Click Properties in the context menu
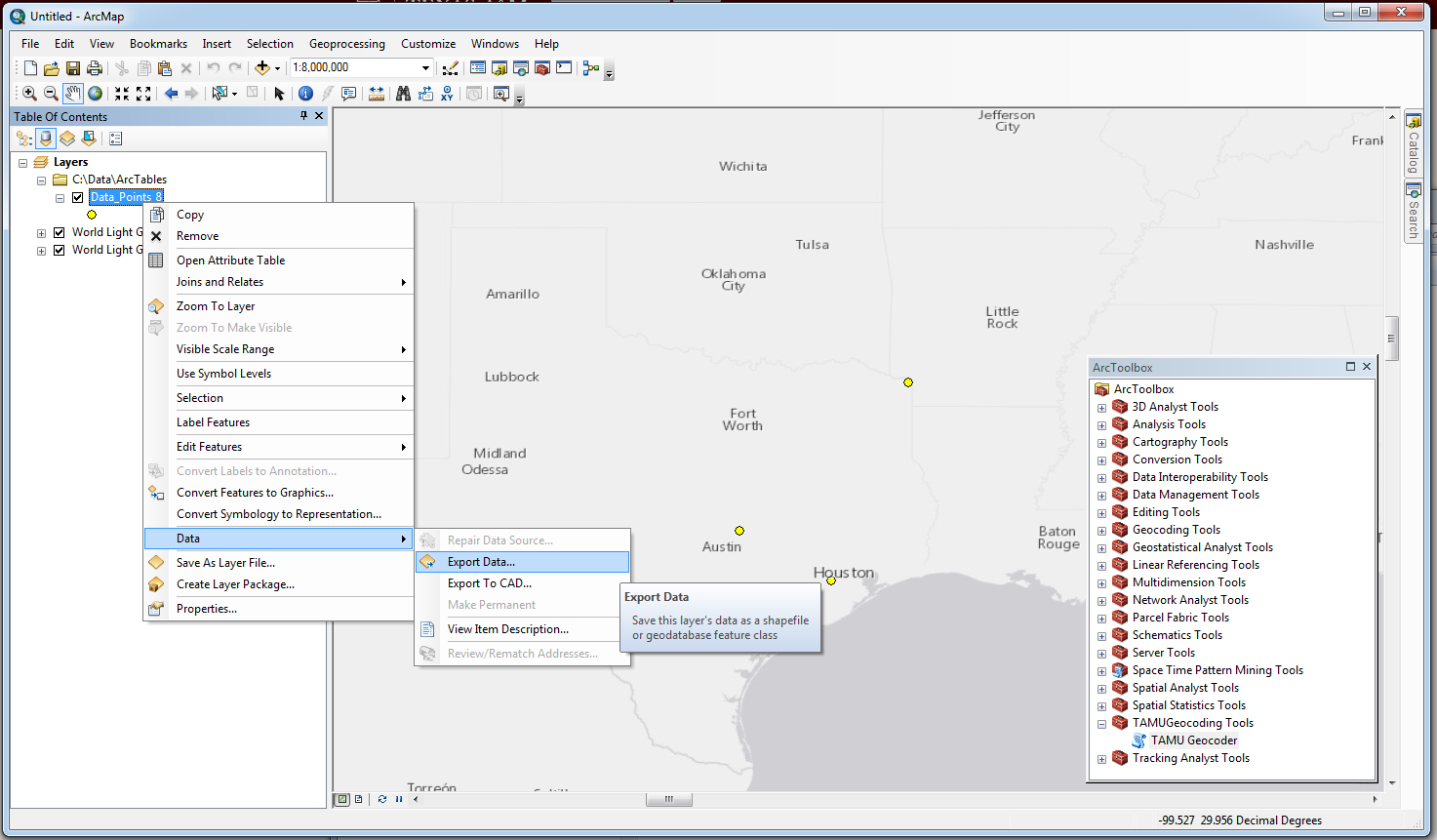 click(x=206, y=609)
